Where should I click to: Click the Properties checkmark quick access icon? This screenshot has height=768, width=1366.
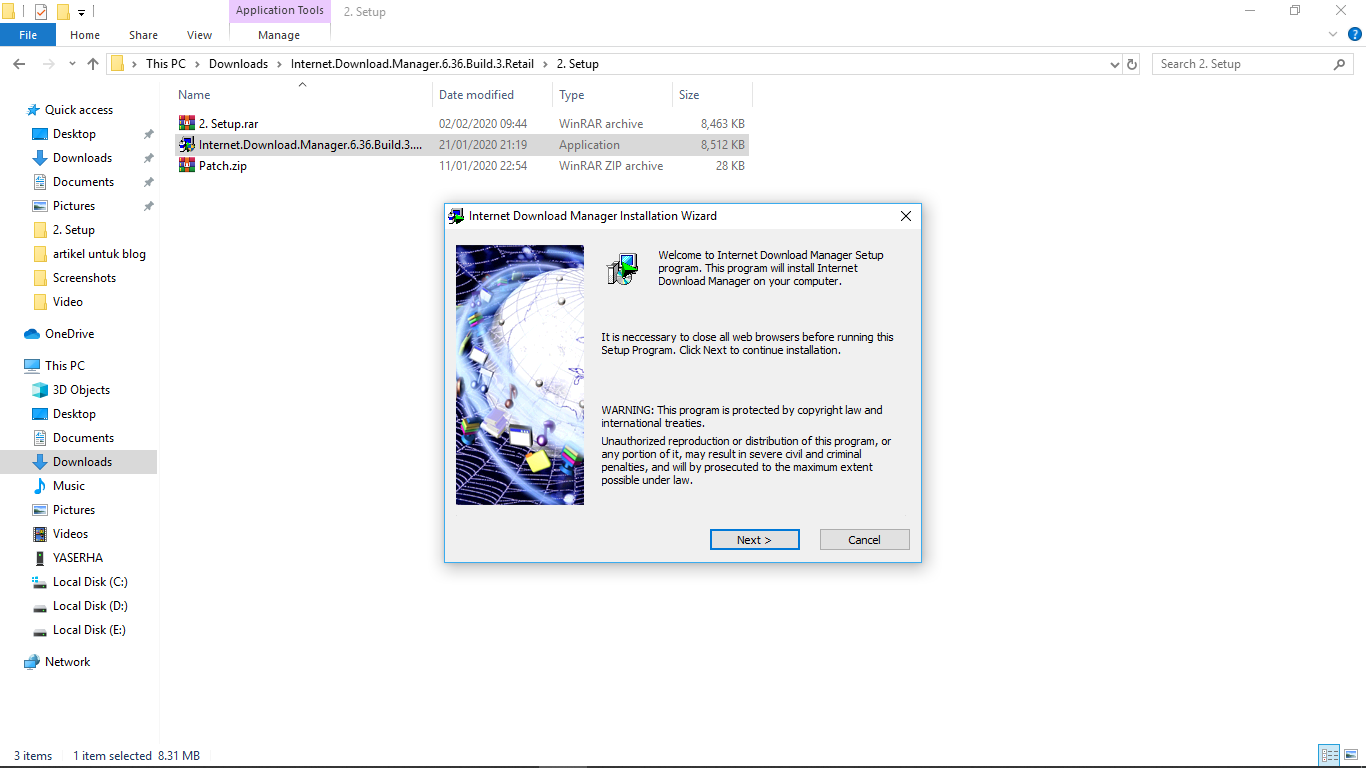point(40,12)
